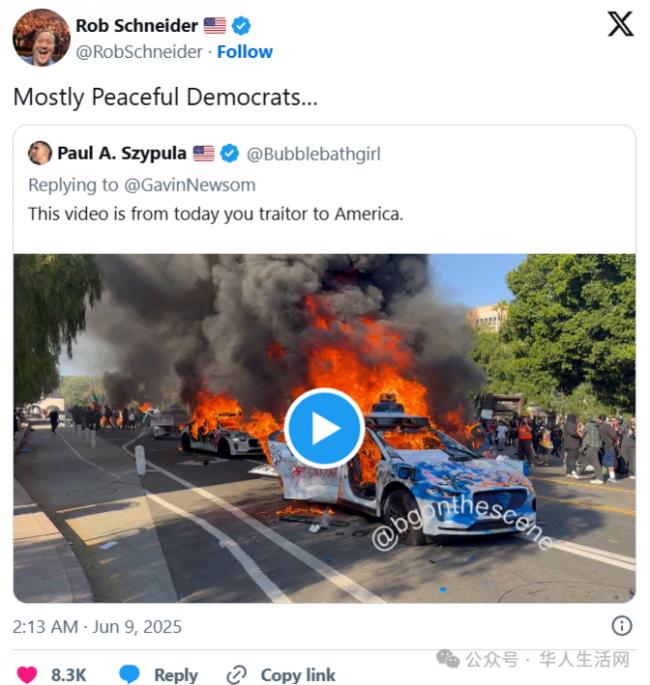Click the Paul A. Szypula name
This screenshot has height=685, width=650.
point(121,153)
